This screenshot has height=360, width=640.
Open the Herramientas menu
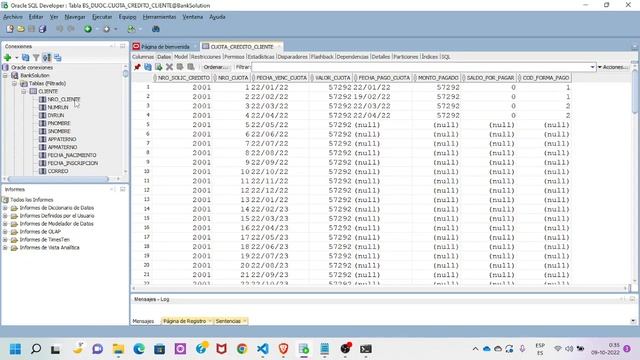coord(159,17)
